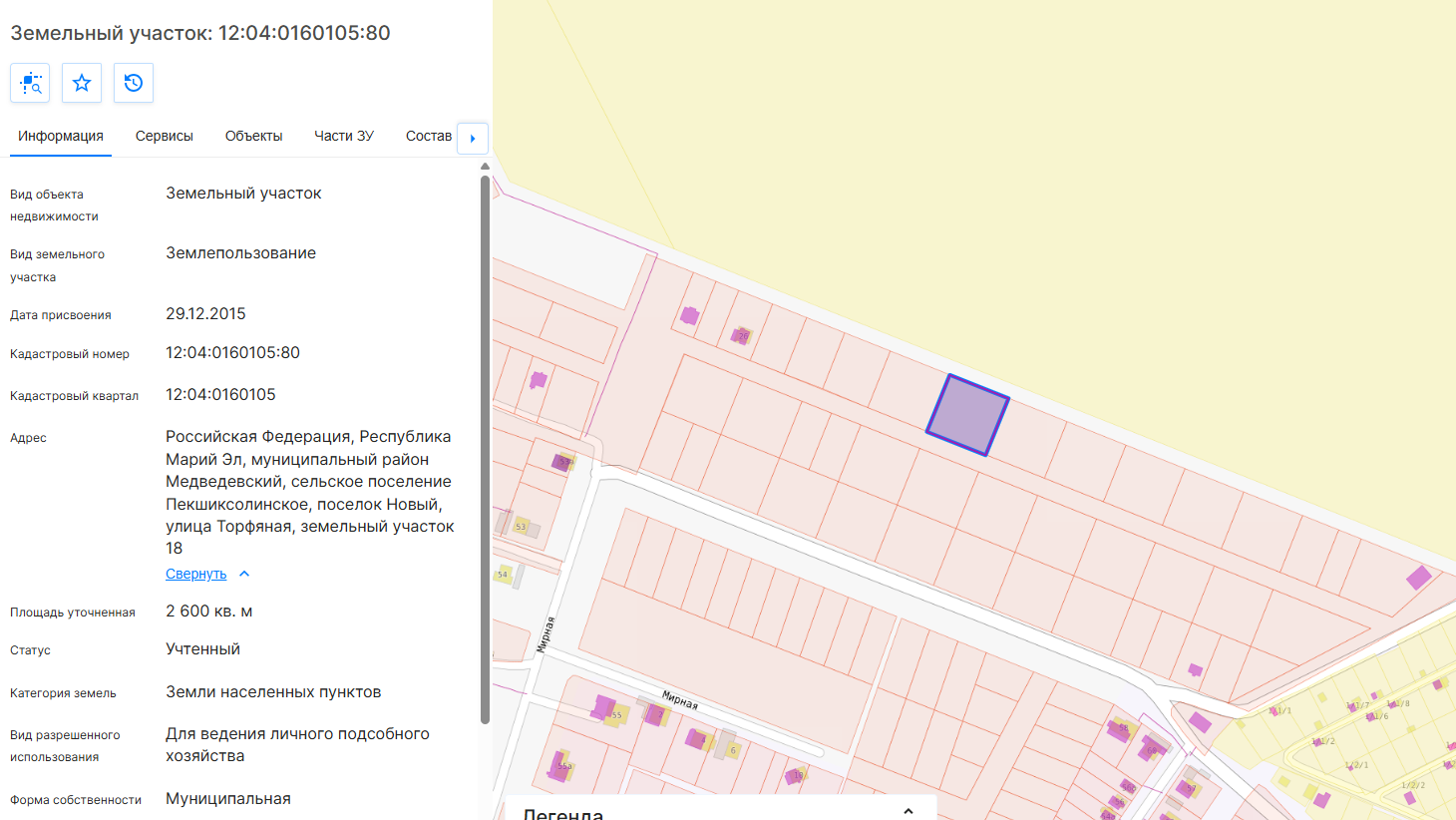Viewport: 1456px width, 820px height.
Task: Click the Легенда panel header
Action: point(720,811)
